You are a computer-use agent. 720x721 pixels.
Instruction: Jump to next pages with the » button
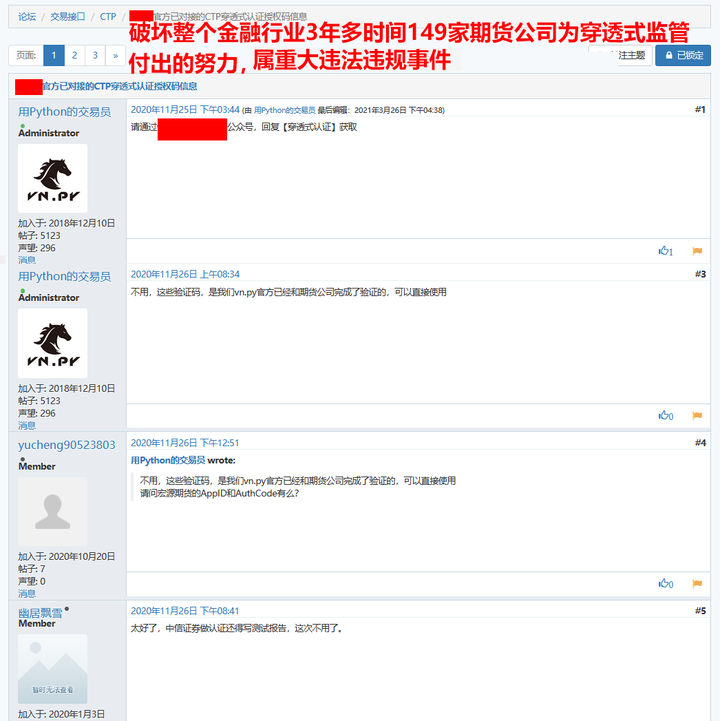click(115, 55)
